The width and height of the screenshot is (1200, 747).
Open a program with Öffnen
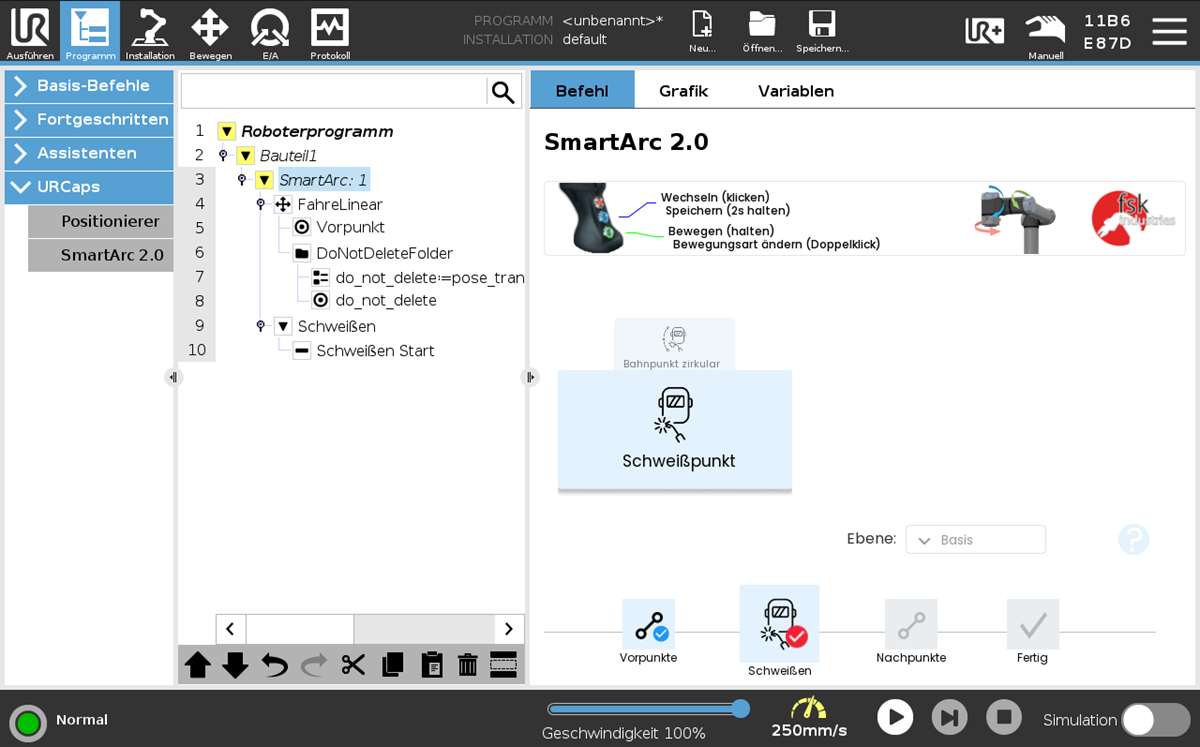coord(762,31)
